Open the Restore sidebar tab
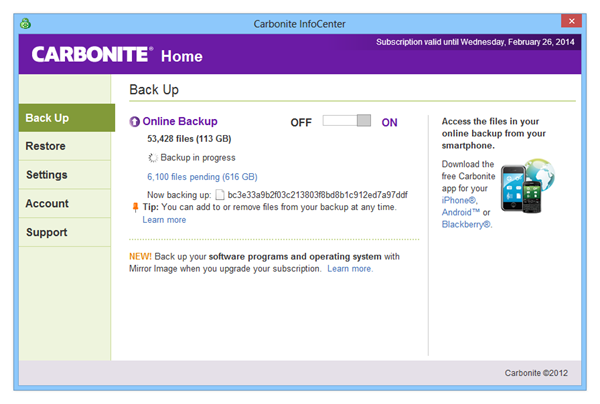The height and width of the screenshot is (404, 600). [x=65, y=146]
